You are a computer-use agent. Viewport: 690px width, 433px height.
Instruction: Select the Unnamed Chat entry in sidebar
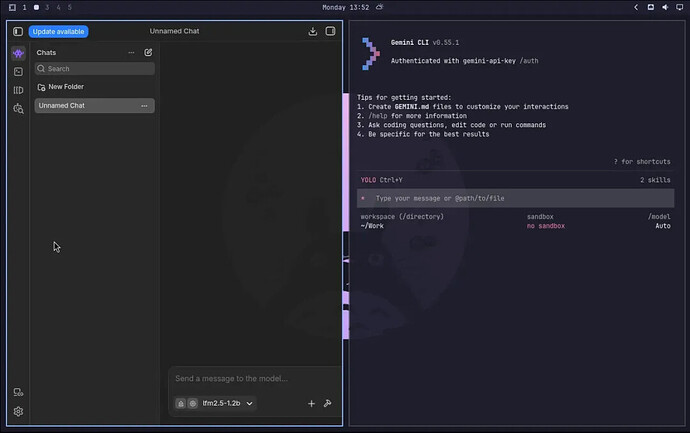(x=95, y=106)
